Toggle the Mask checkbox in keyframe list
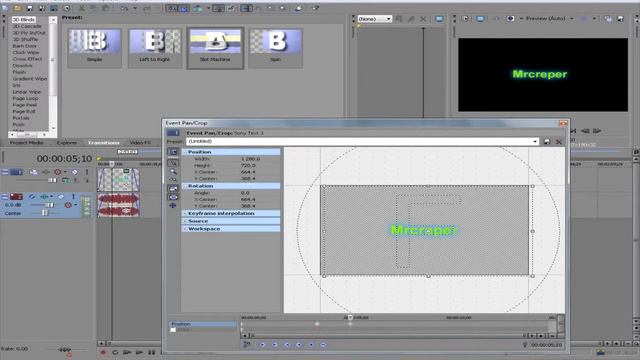 [173, 330]
